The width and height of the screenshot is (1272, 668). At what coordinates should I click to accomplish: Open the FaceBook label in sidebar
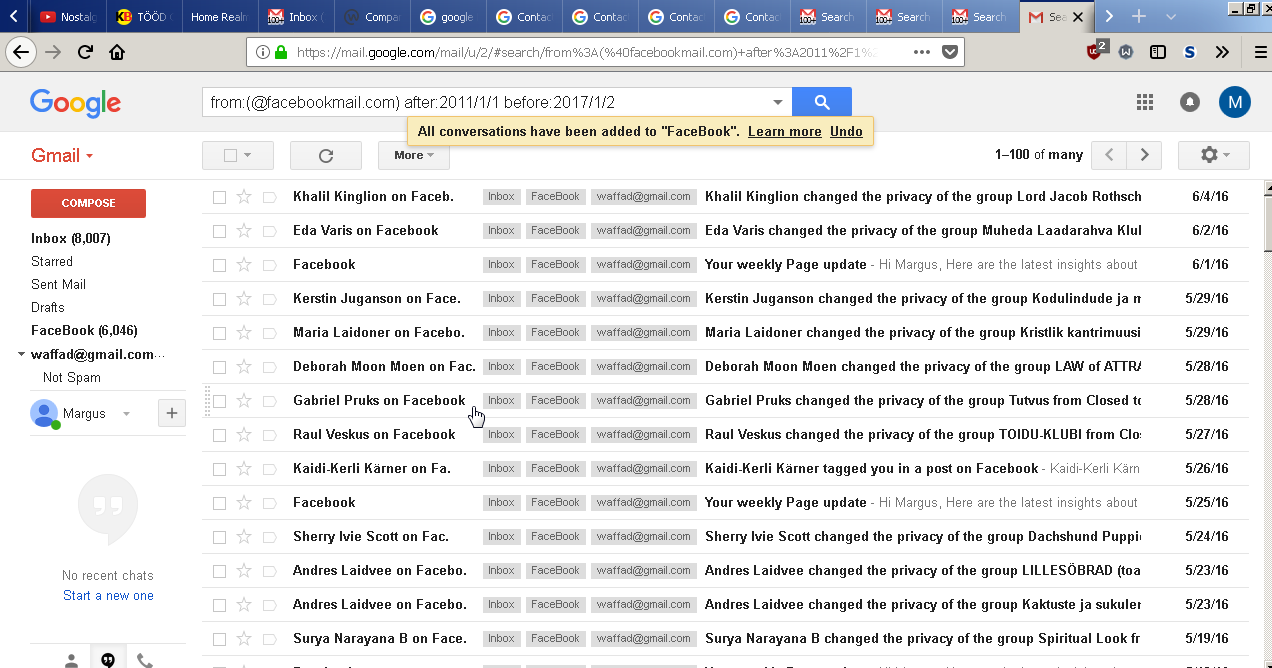[84, 331]
